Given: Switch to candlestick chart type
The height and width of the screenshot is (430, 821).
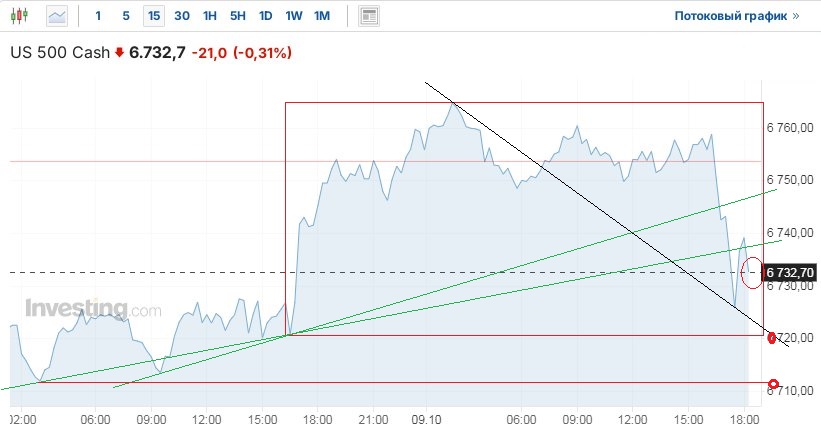Looking at the screenshot, I should point(22,16).
